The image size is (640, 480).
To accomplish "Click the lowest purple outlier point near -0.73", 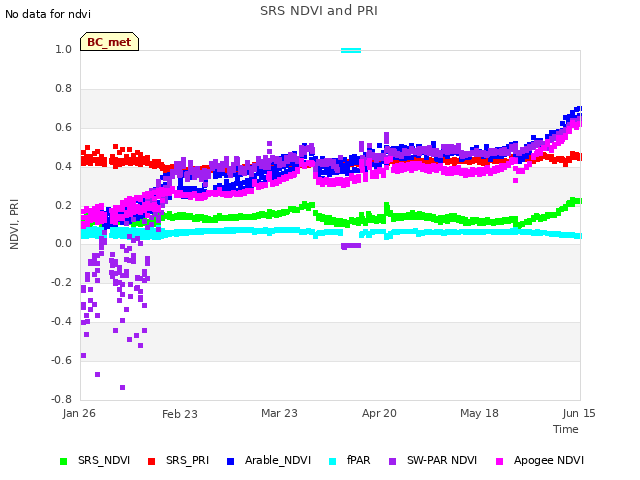I will 122,387.
